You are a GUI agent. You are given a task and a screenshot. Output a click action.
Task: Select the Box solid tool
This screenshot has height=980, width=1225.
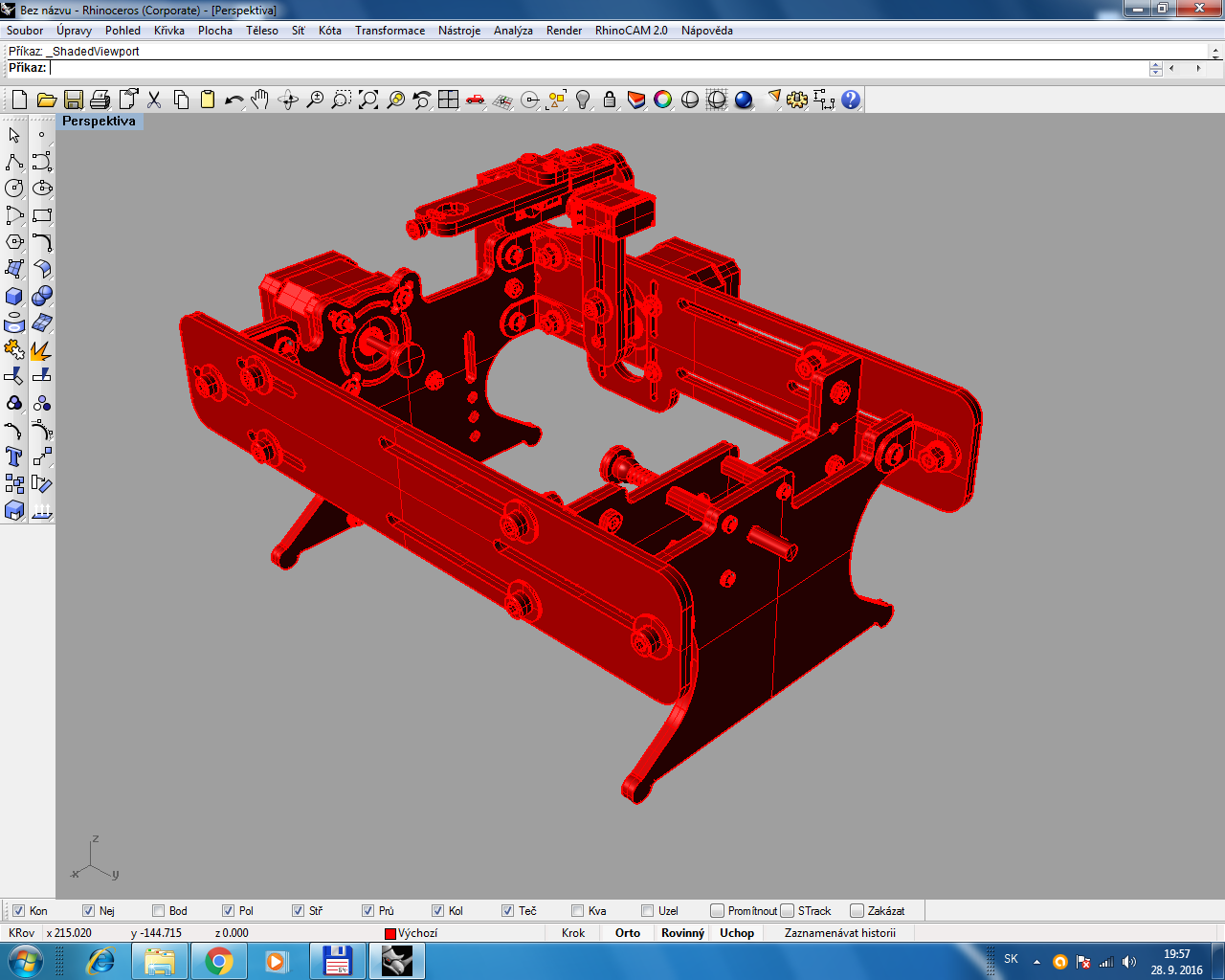[14, 296]
